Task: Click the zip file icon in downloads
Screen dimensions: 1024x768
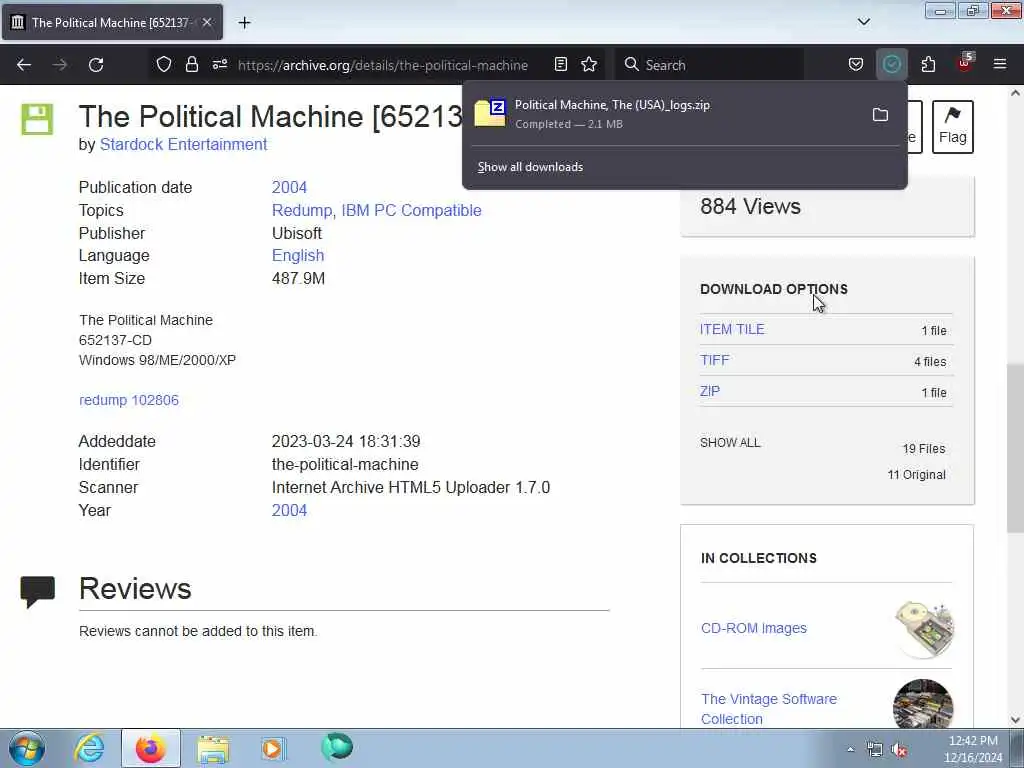Action: click(x=490, y=113)
